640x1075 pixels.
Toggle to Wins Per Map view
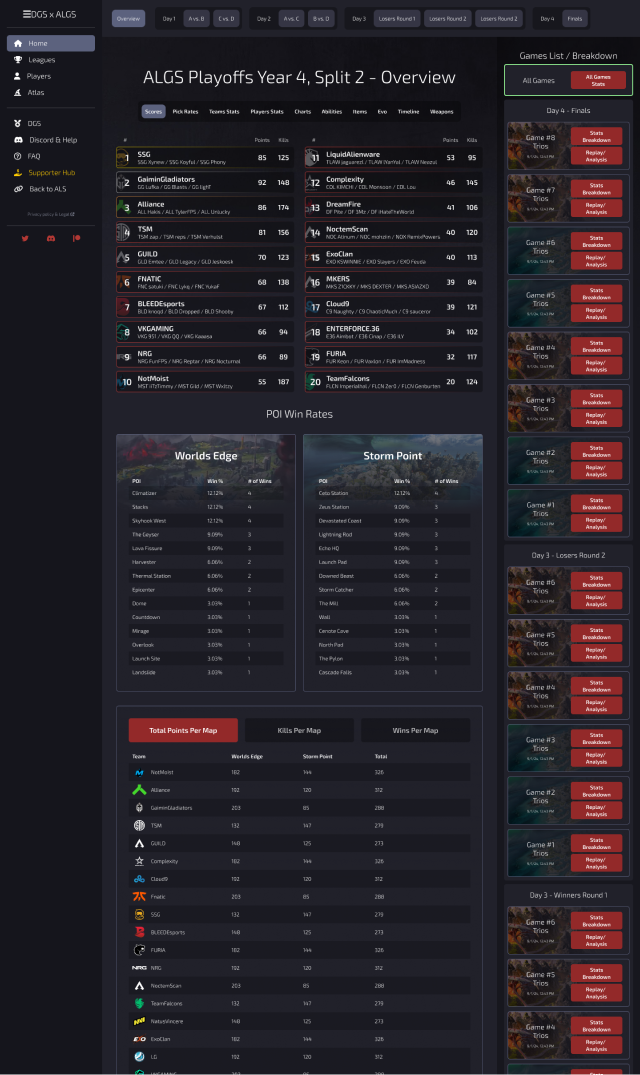pos(415,730)
